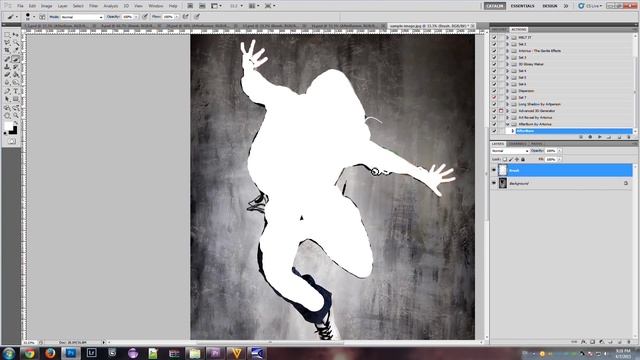Select the Healing Brush tool
The width and height of the screenshot is (640, 360).
[7, 60]
